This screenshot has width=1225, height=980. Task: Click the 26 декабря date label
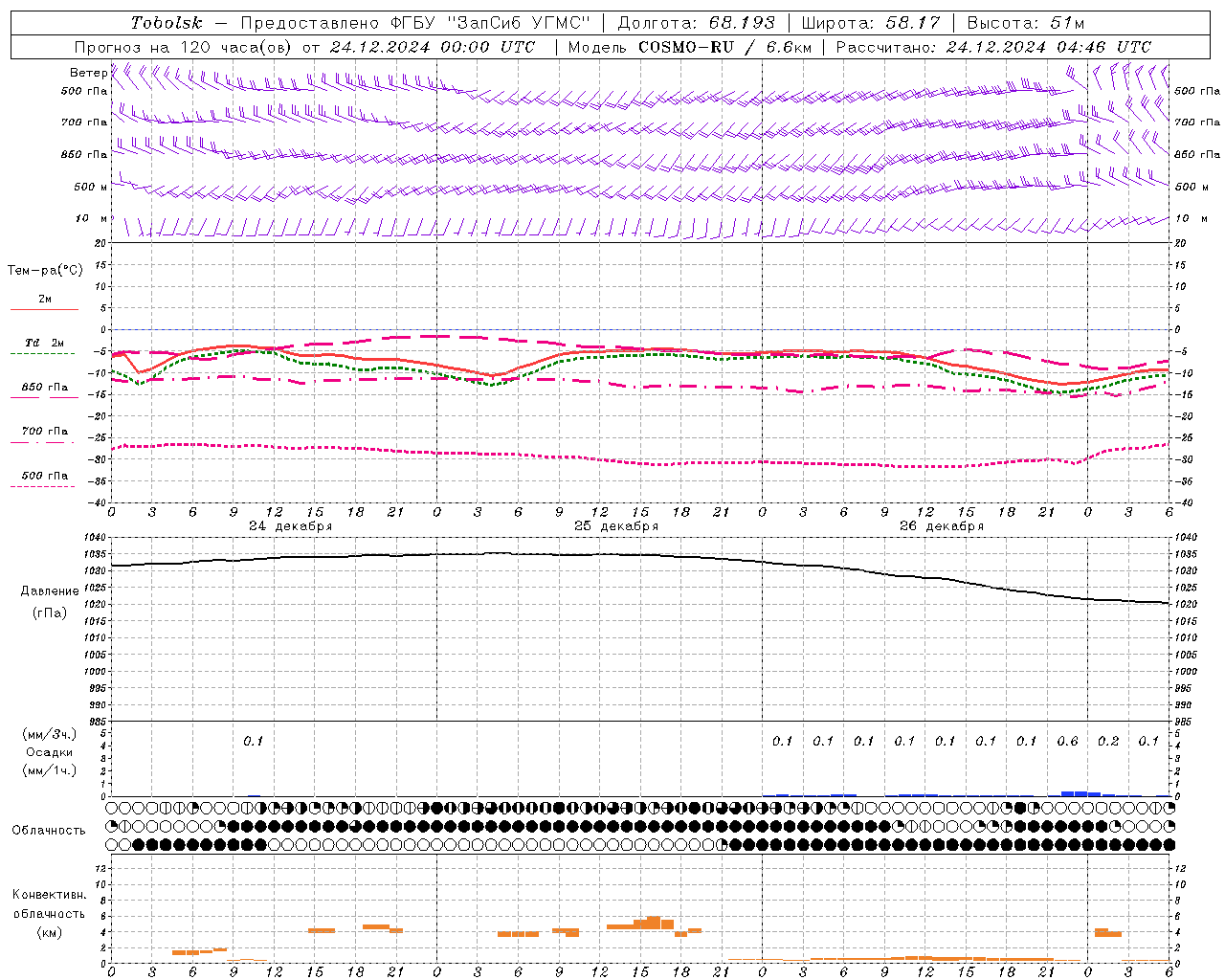942,526
